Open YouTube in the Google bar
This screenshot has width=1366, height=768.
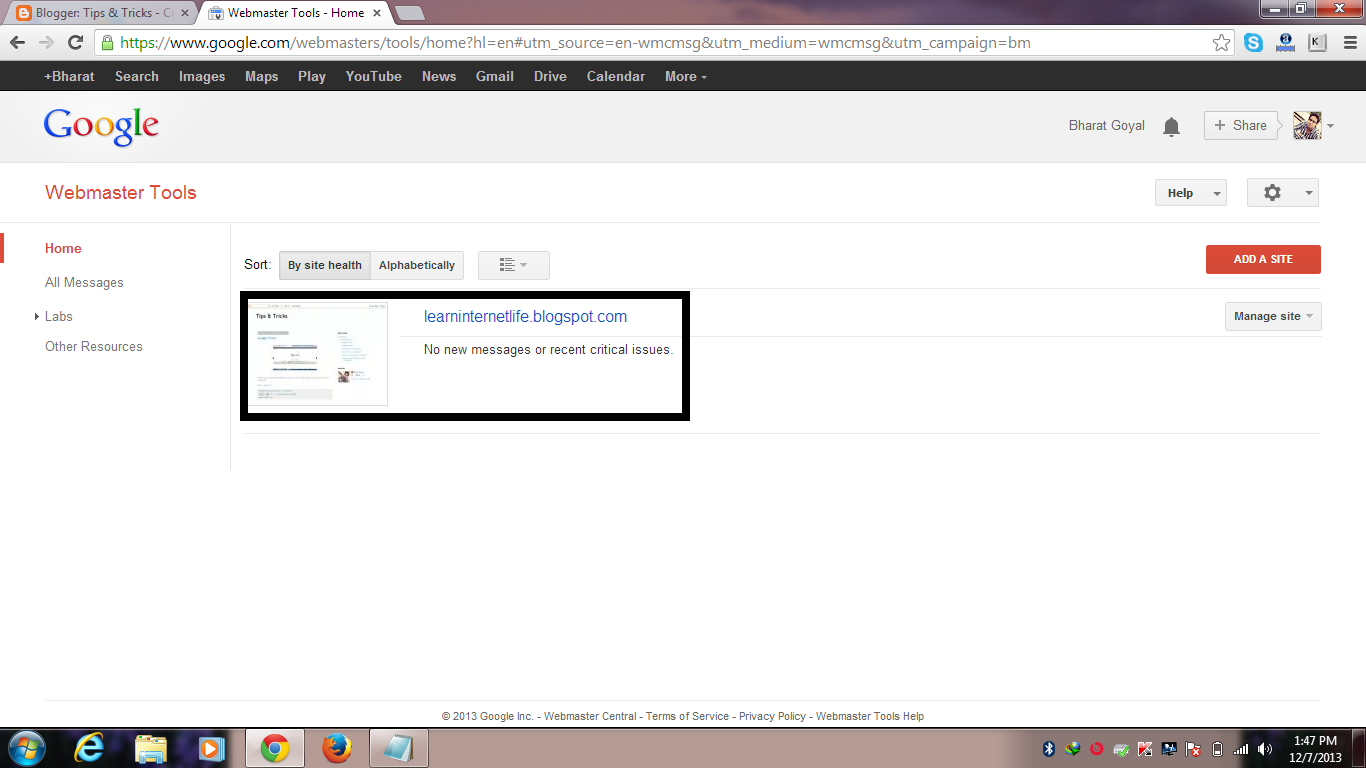click(x=374, y=76)
